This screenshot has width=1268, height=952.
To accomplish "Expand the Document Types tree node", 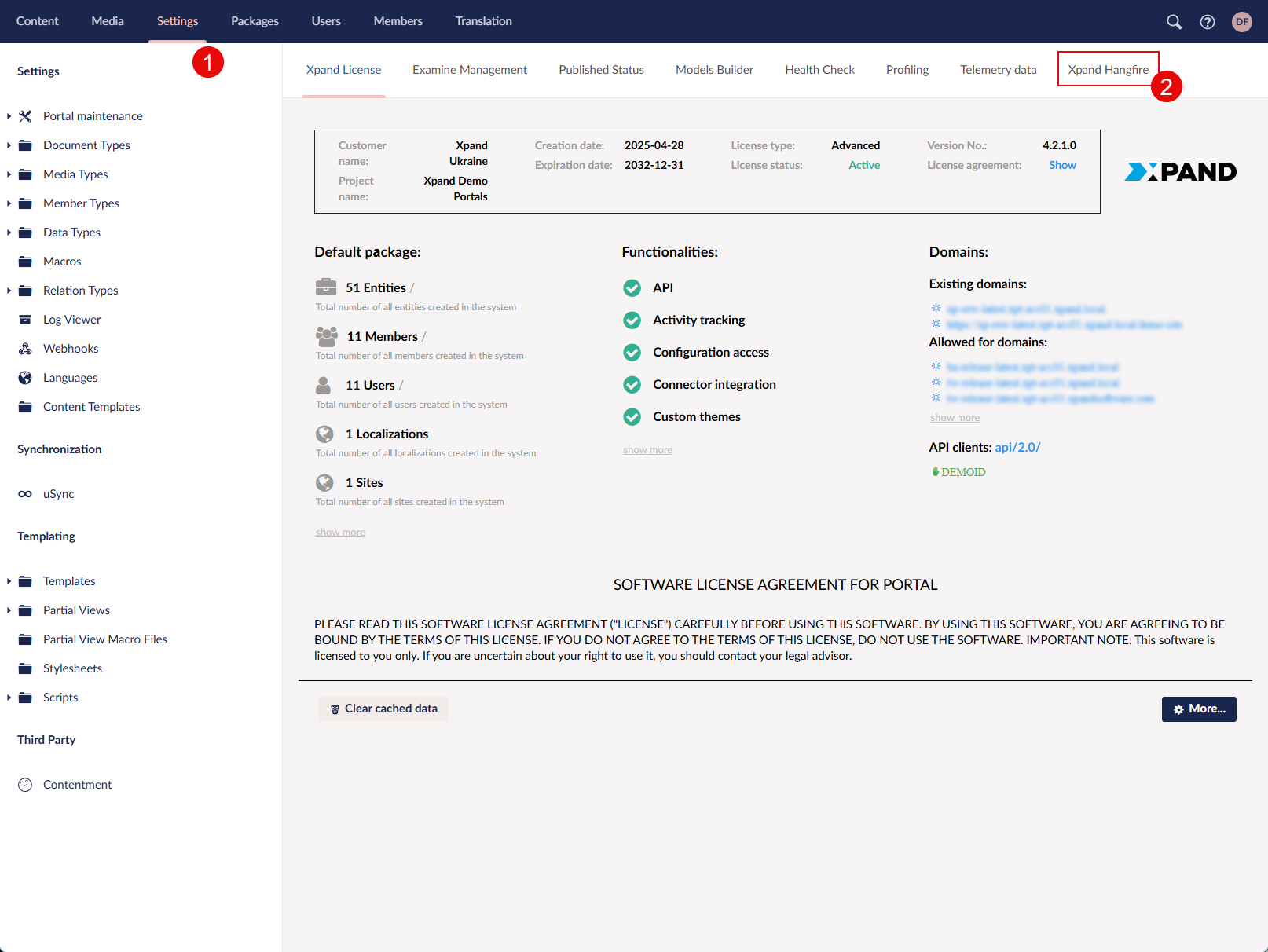I will (x=9, y=145).
